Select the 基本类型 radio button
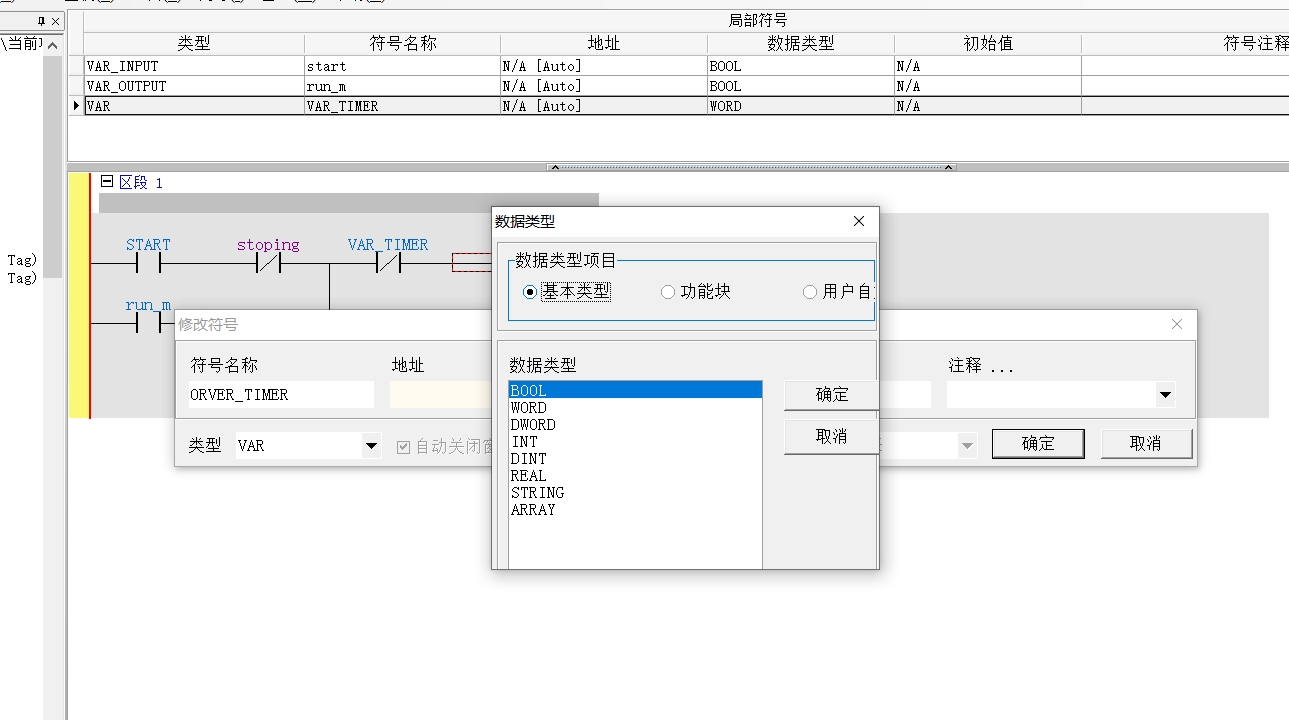This screenshot has height=720, width=1289. pyautogui.click(x=530, y=292)
